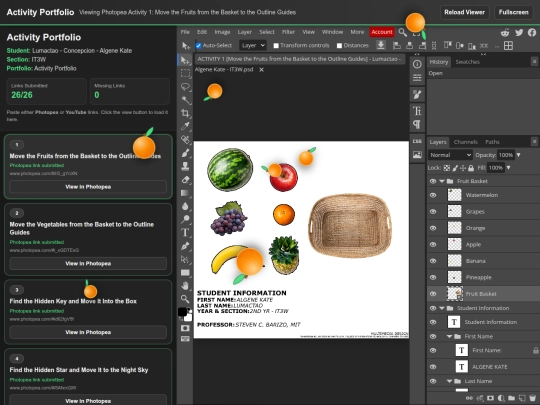Open the CSS panel icon
Screen dimensions: 540x405
(417, 141)
